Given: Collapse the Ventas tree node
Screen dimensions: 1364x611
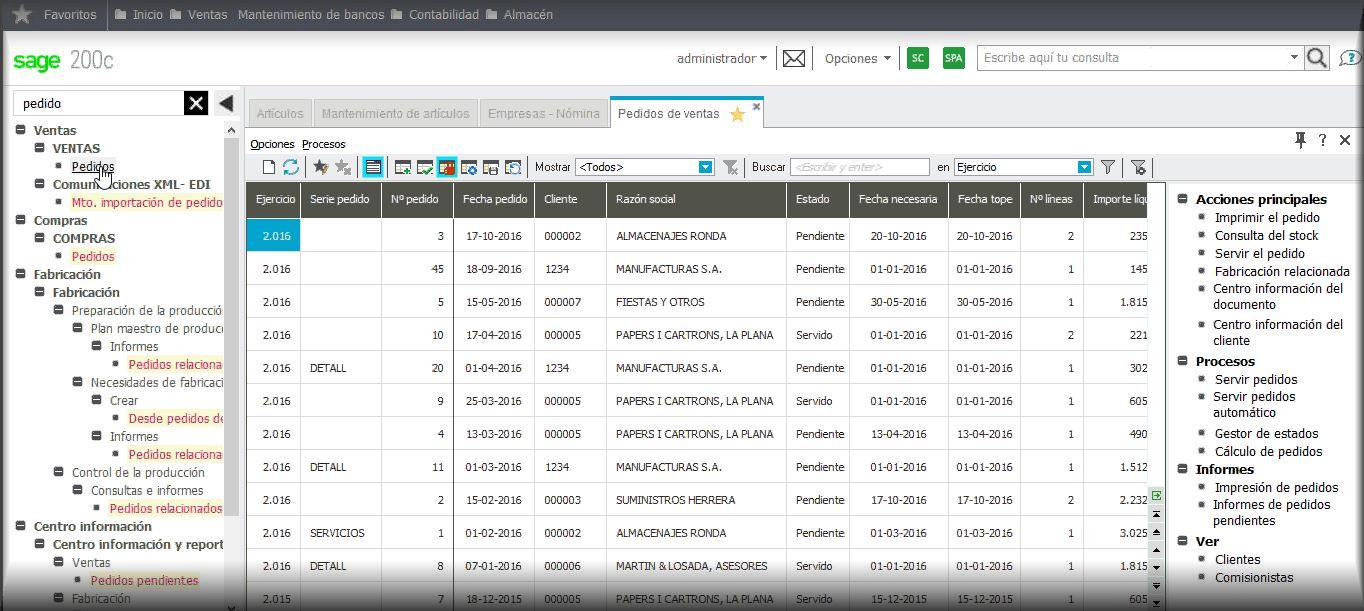Looking at the screenshot, I should coord(21,130).
